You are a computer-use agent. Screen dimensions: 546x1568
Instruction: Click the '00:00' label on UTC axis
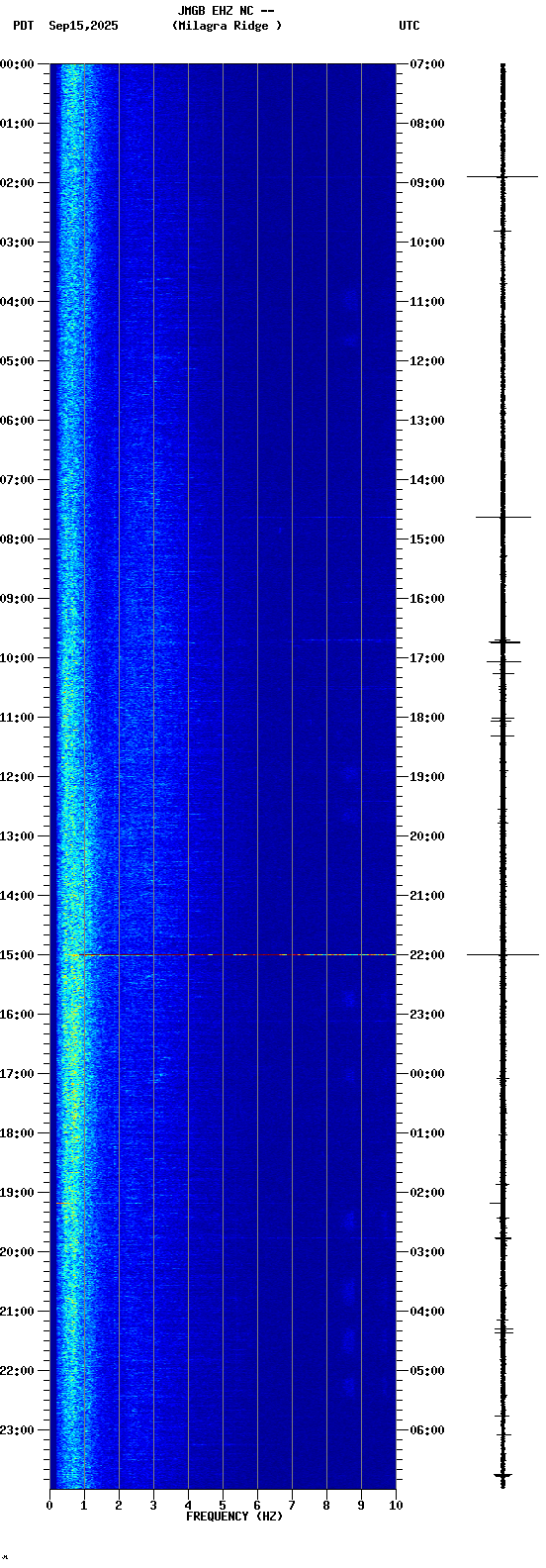point(427,1074)
